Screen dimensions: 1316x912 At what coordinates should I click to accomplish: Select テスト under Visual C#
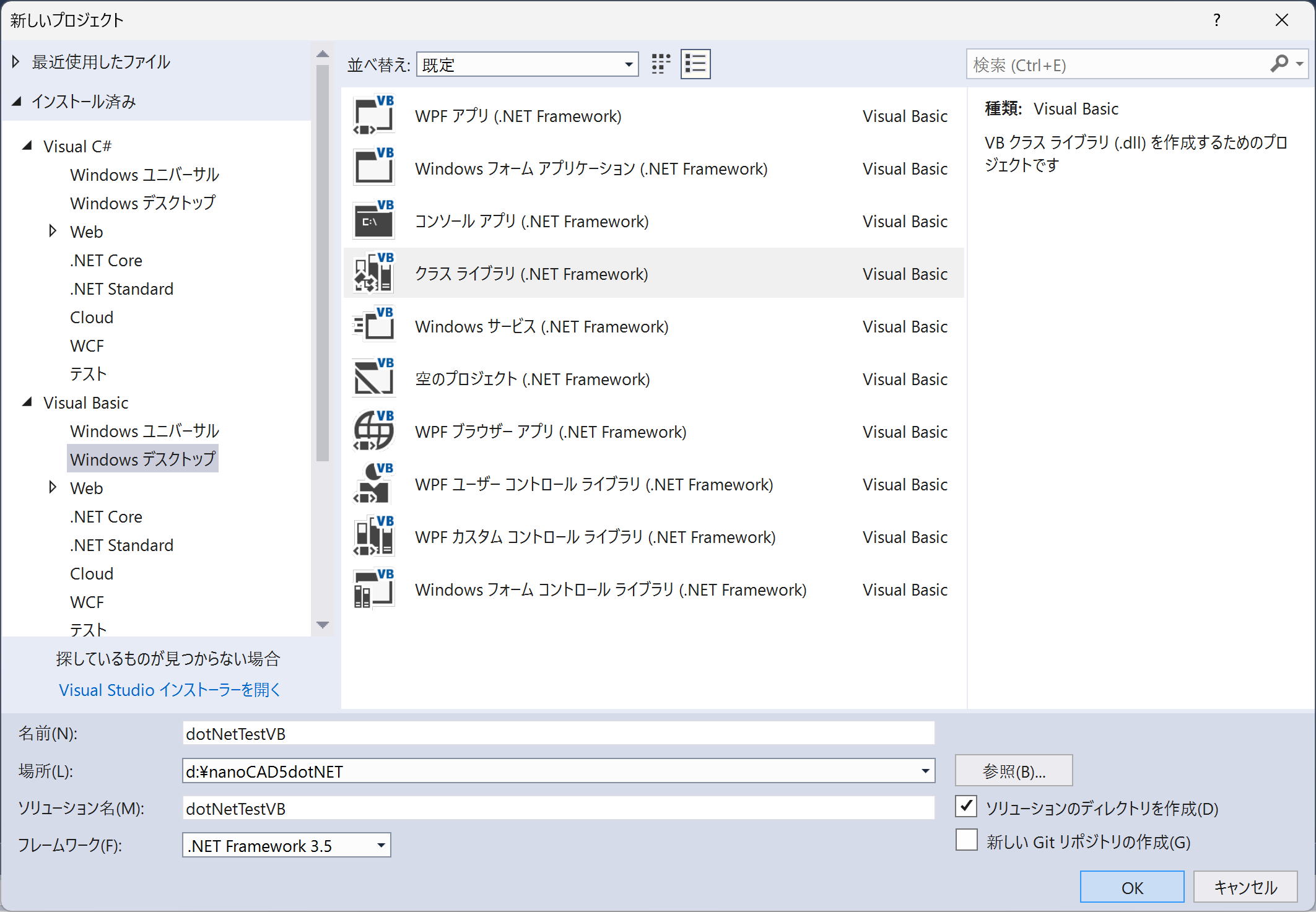88,374
